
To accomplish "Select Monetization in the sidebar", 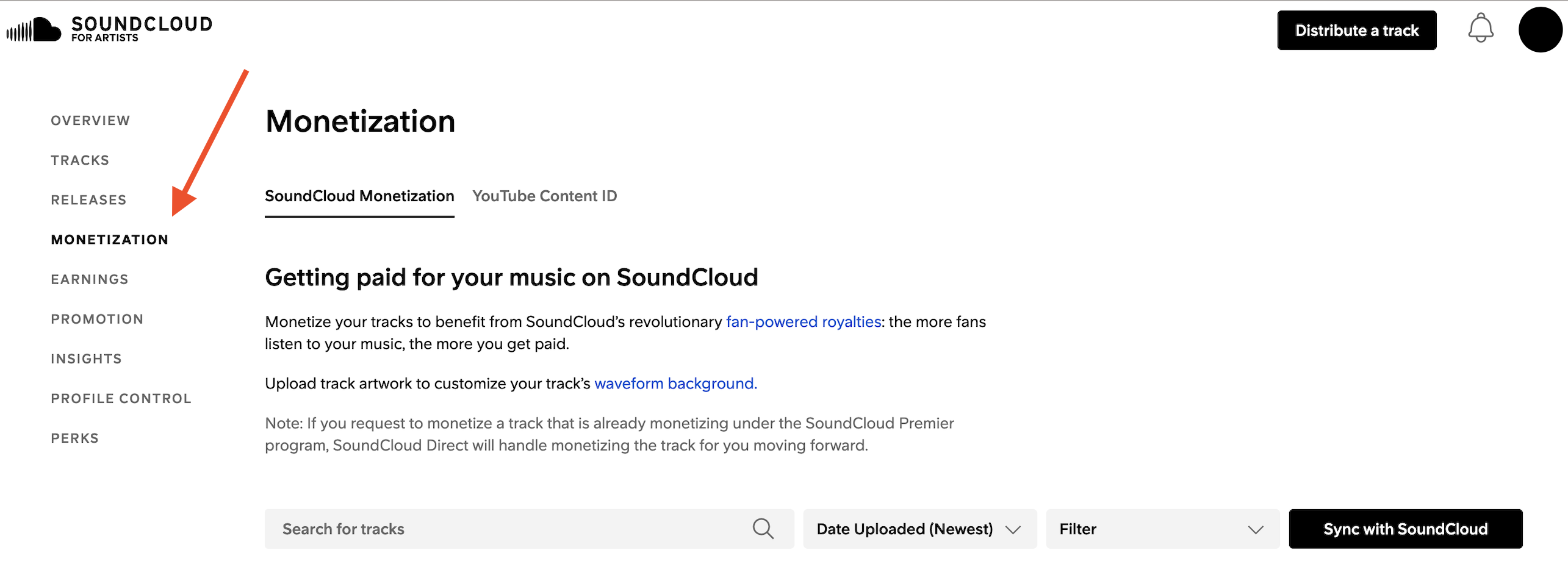I will (110, 240).
